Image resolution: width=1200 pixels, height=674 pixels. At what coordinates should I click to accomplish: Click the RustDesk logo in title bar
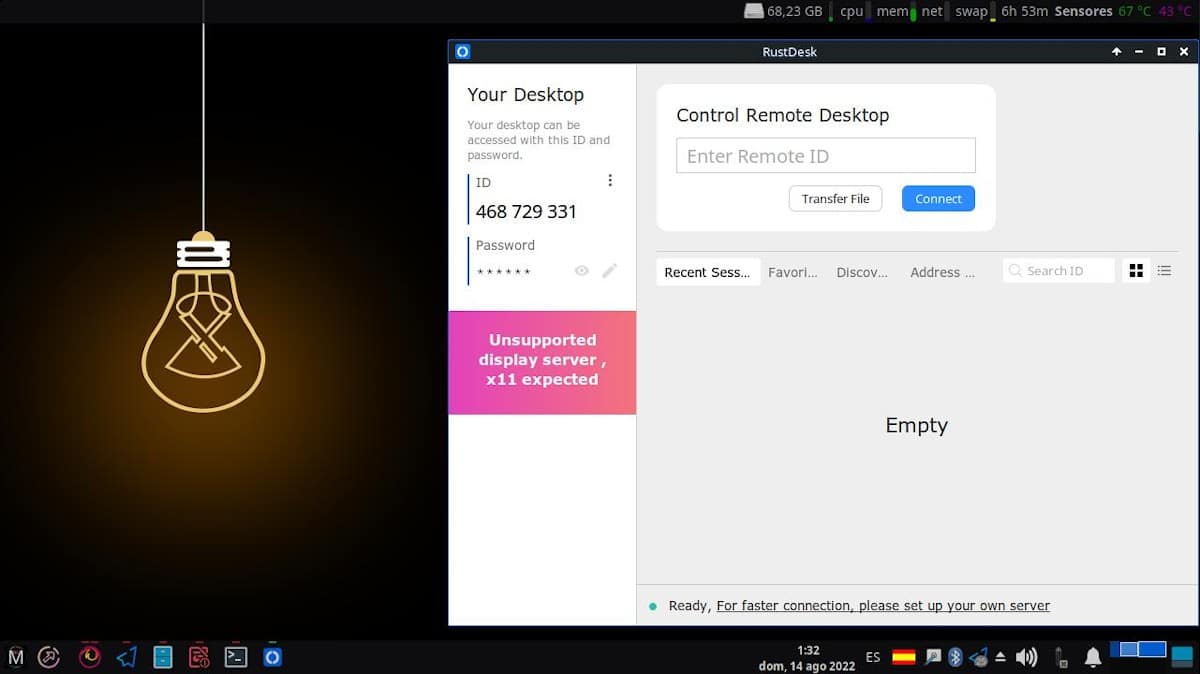tap(462, 52)
